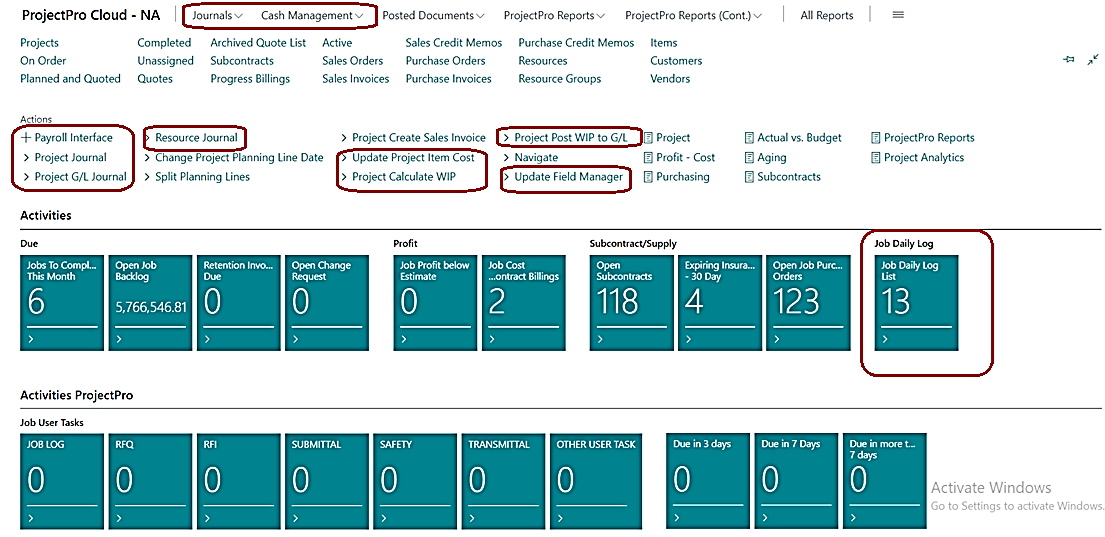Open the SUBMITTAL user task tile
Screen dimensions: 1105x537
(327, 481)
